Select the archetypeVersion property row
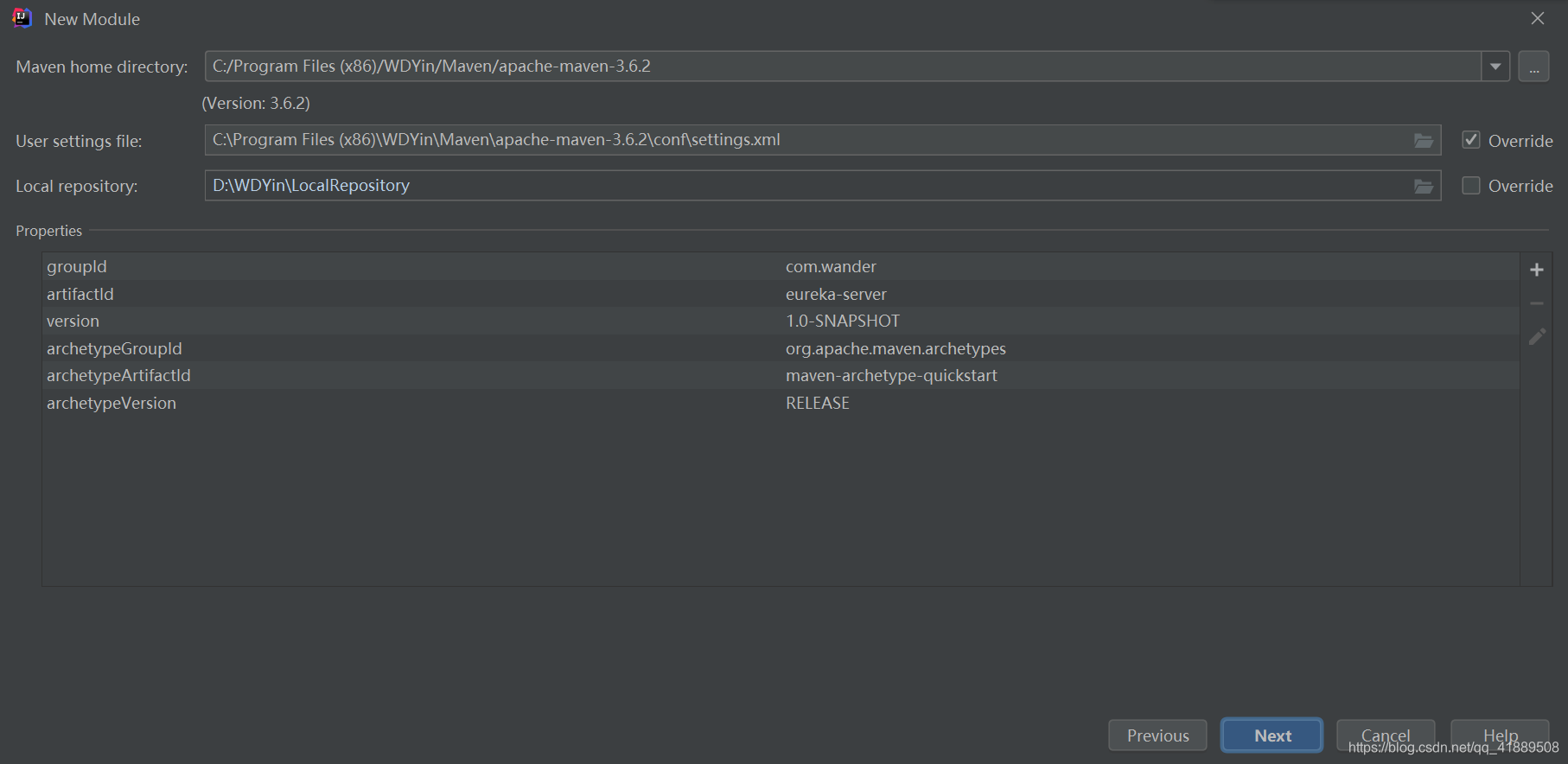The height and width of the screenshot is (764, 1568). 781,403
